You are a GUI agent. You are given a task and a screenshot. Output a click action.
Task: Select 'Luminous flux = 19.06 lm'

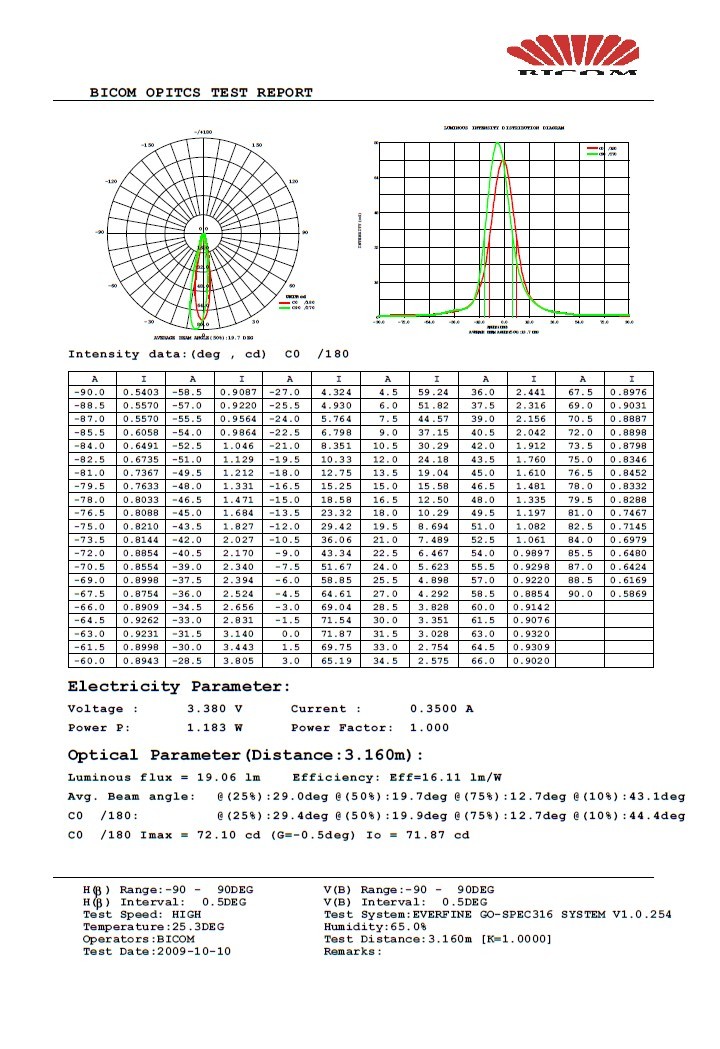tap(164, 777)
